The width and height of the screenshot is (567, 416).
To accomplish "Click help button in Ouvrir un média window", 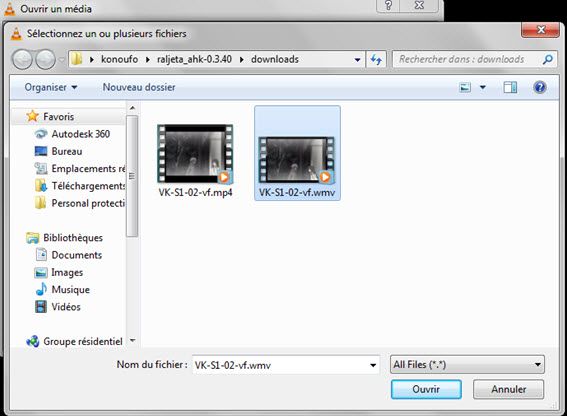I will [388, 6].
